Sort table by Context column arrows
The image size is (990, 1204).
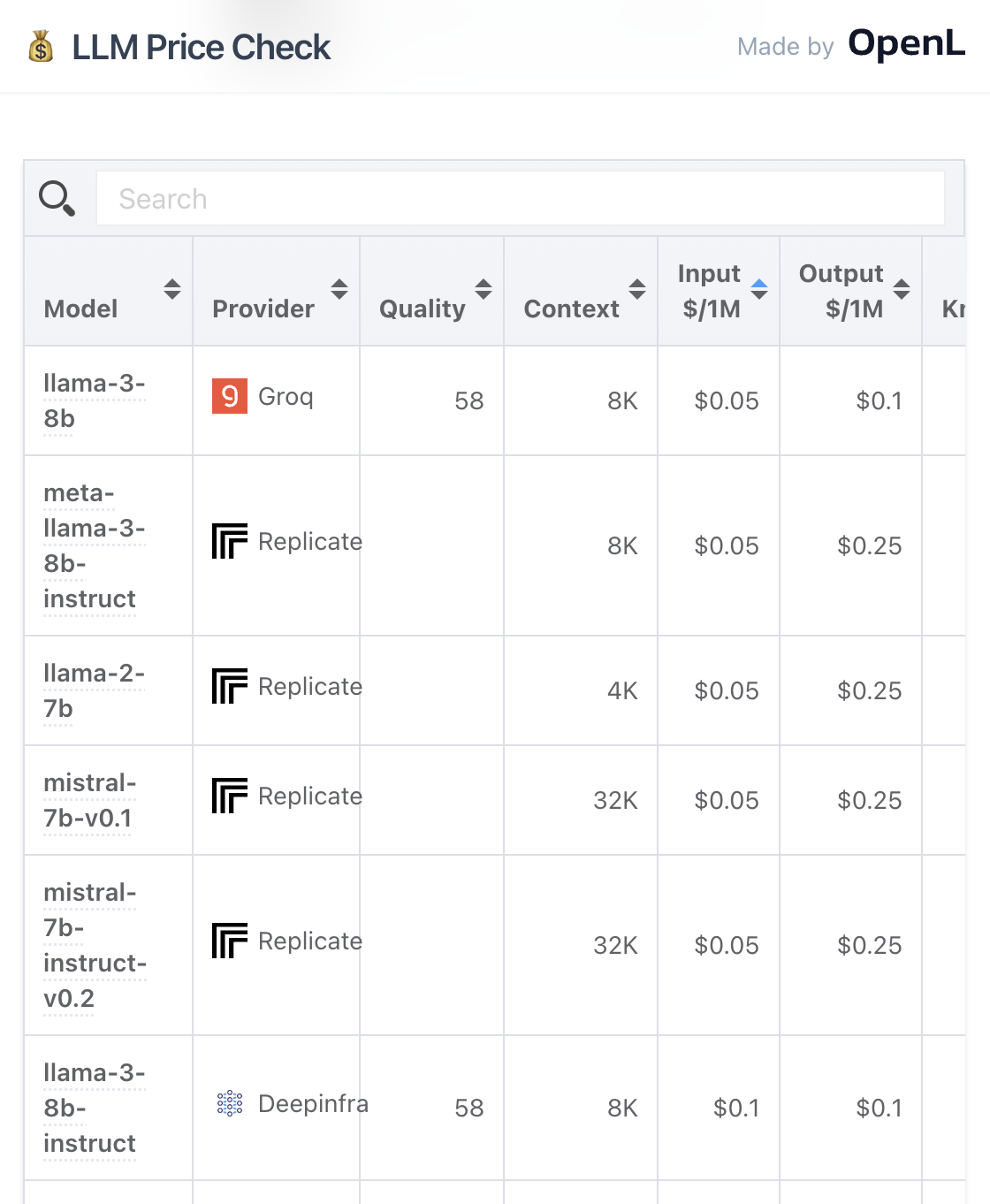click(x=637, y=289)
